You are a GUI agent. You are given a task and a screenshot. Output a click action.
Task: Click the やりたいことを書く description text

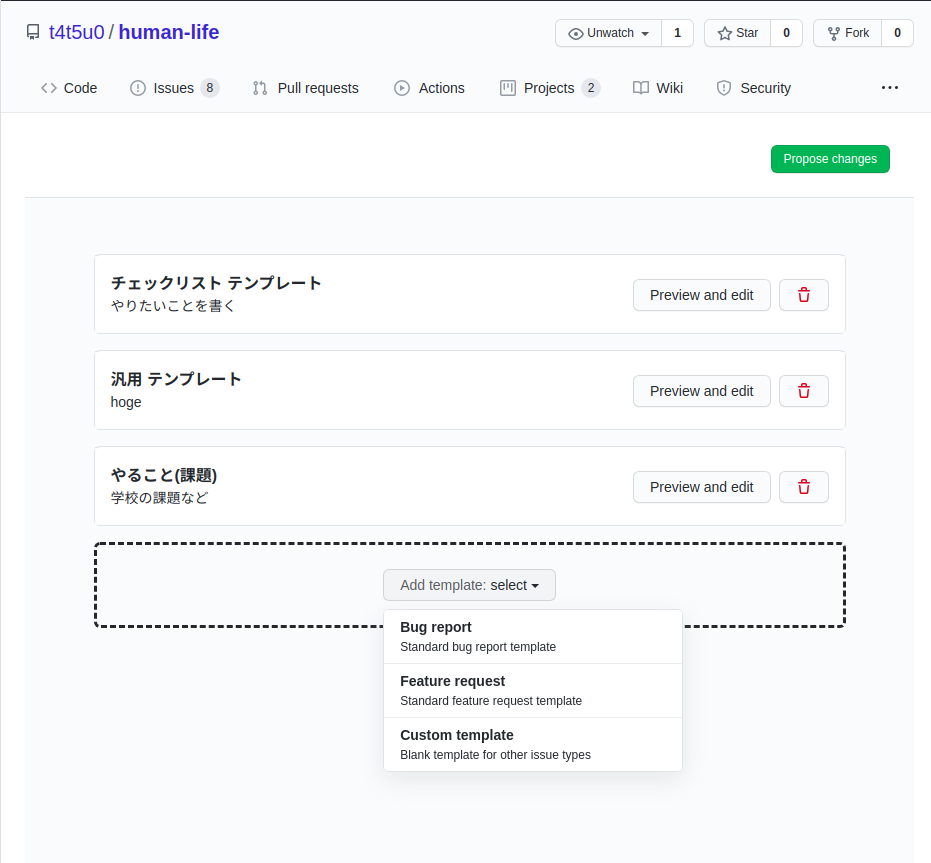point(173,306)
